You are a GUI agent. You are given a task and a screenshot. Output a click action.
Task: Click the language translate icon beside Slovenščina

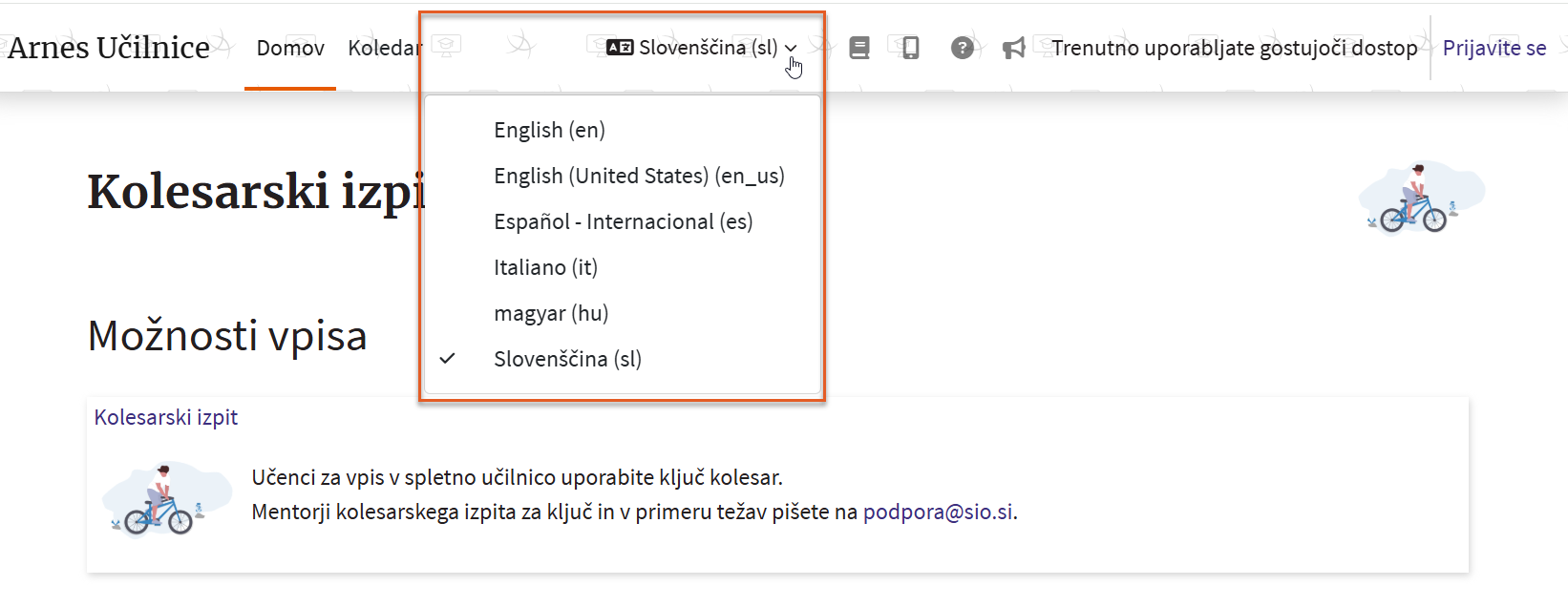620,48
